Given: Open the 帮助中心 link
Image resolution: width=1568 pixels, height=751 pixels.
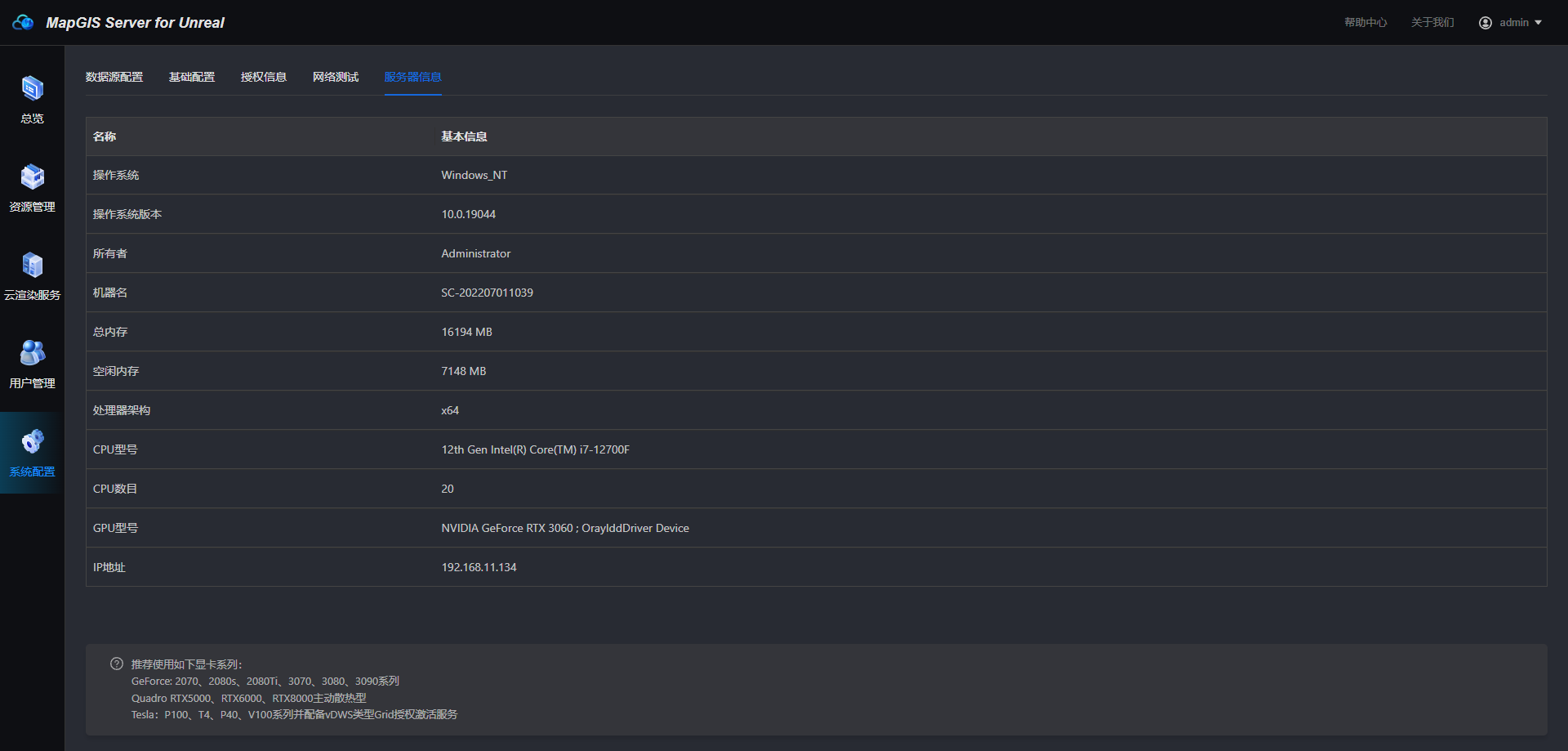Looking at the screenshot, I should point(1365,22).
